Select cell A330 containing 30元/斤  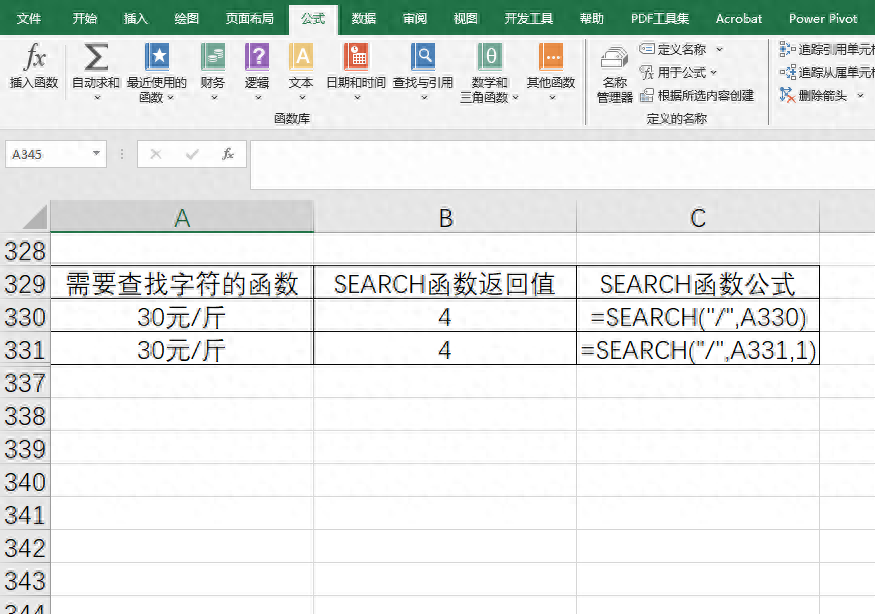pyautogui.click(x=182, y=316)
